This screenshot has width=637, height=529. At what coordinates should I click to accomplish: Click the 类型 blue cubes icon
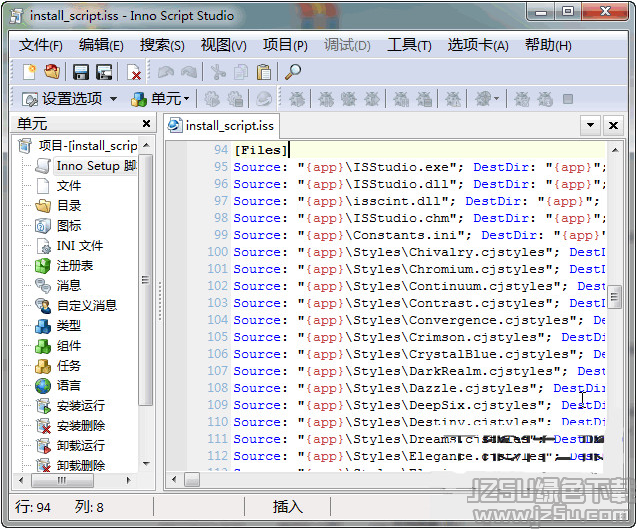tap(43, 326)
